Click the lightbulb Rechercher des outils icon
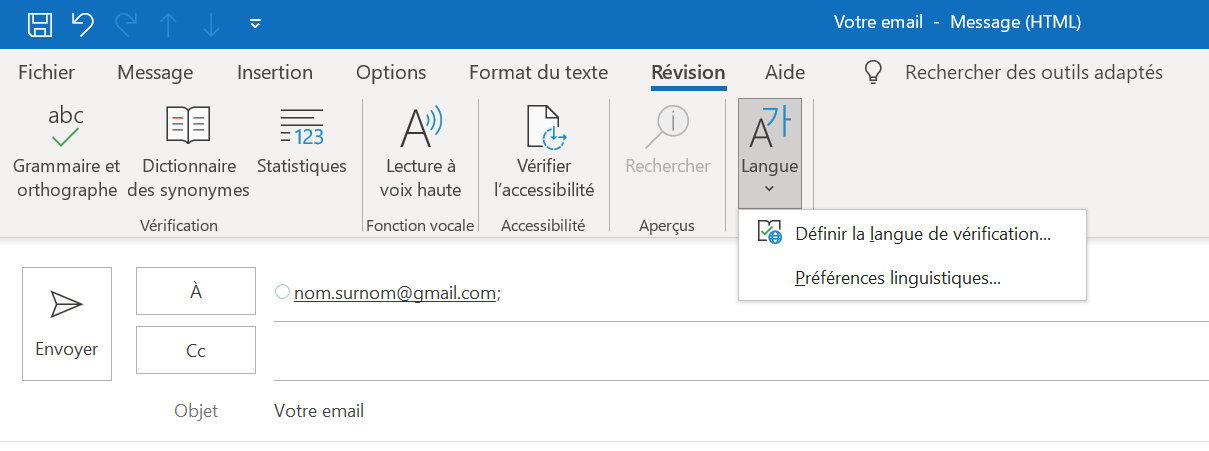The width and height of the screenshot is (1209, 451). click(874, 72)
